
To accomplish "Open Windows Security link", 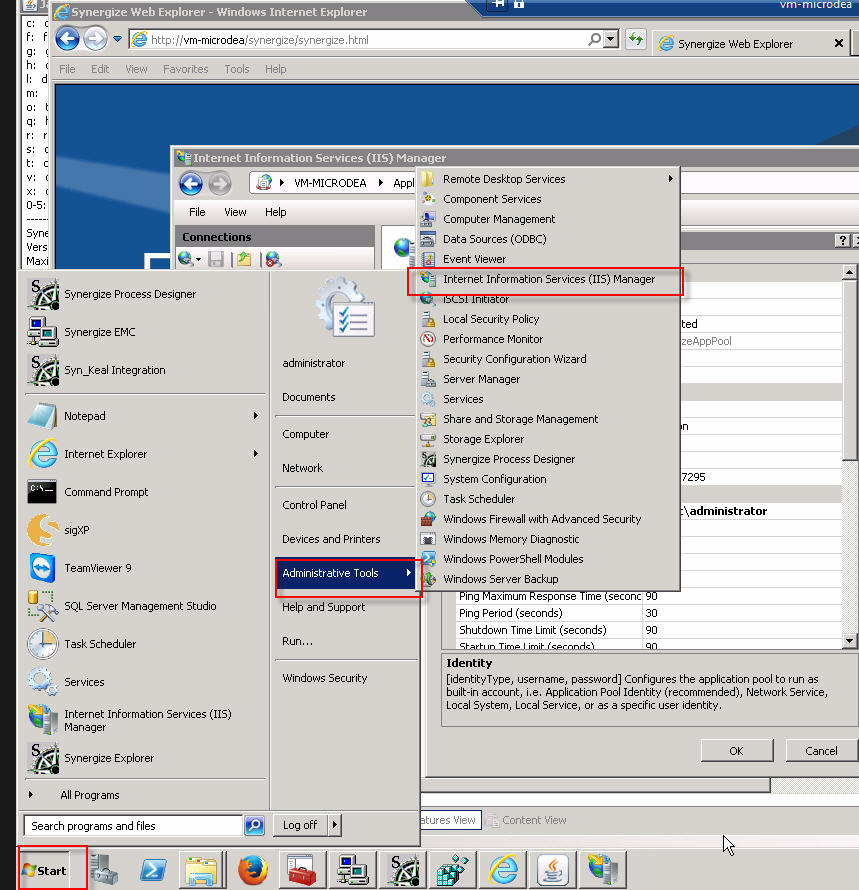I will click(x=324, y=678).
